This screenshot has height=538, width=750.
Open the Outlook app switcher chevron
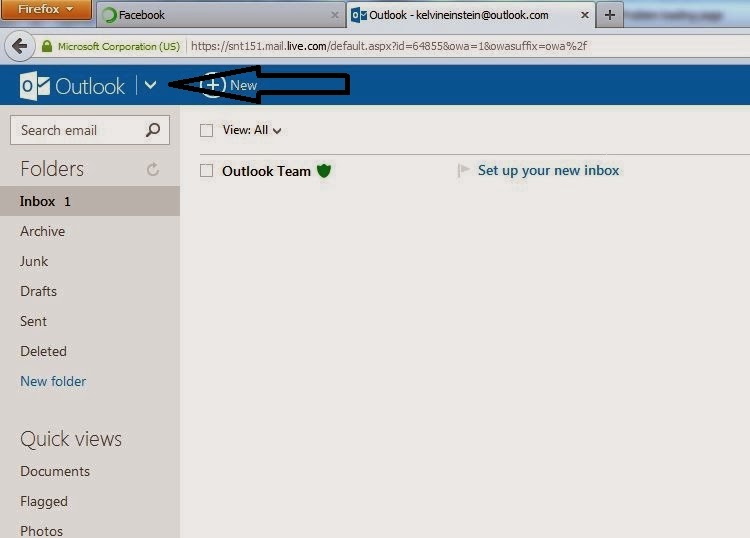point(150,85)
